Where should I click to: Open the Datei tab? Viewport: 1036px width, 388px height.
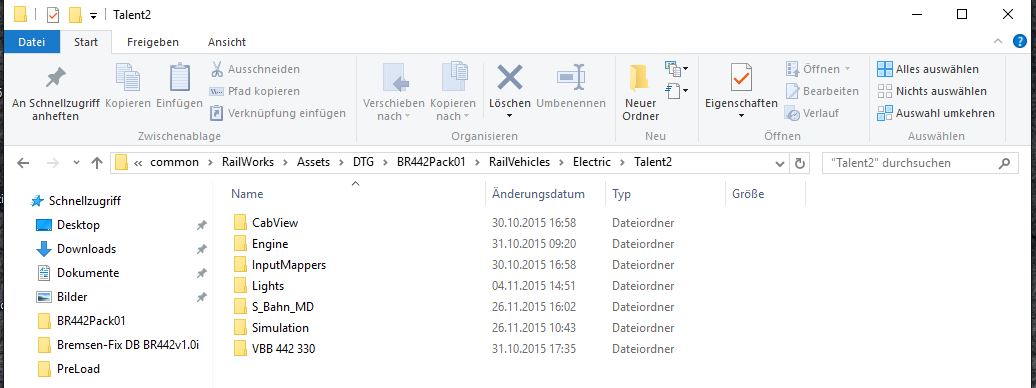pyautogui.click(x=32, y=42)
